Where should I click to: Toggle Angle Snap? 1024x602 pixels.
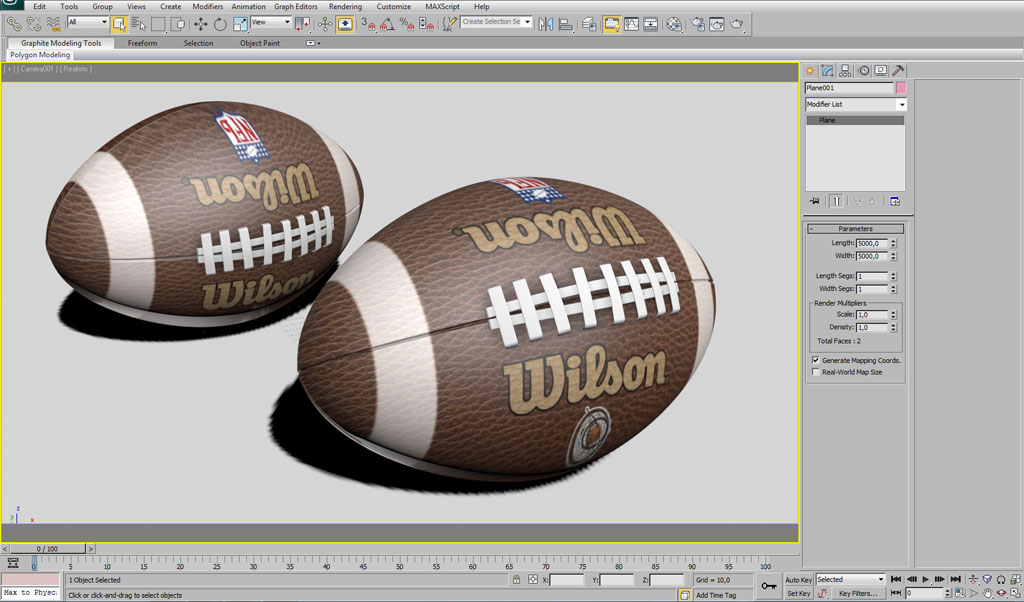[x=387, y=24]
